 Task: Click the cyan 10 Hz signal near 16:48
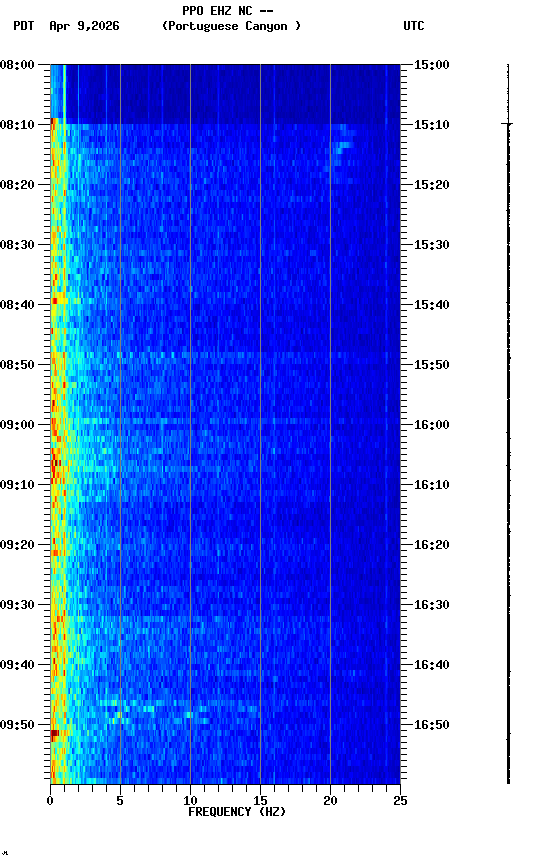coord(189,715)
